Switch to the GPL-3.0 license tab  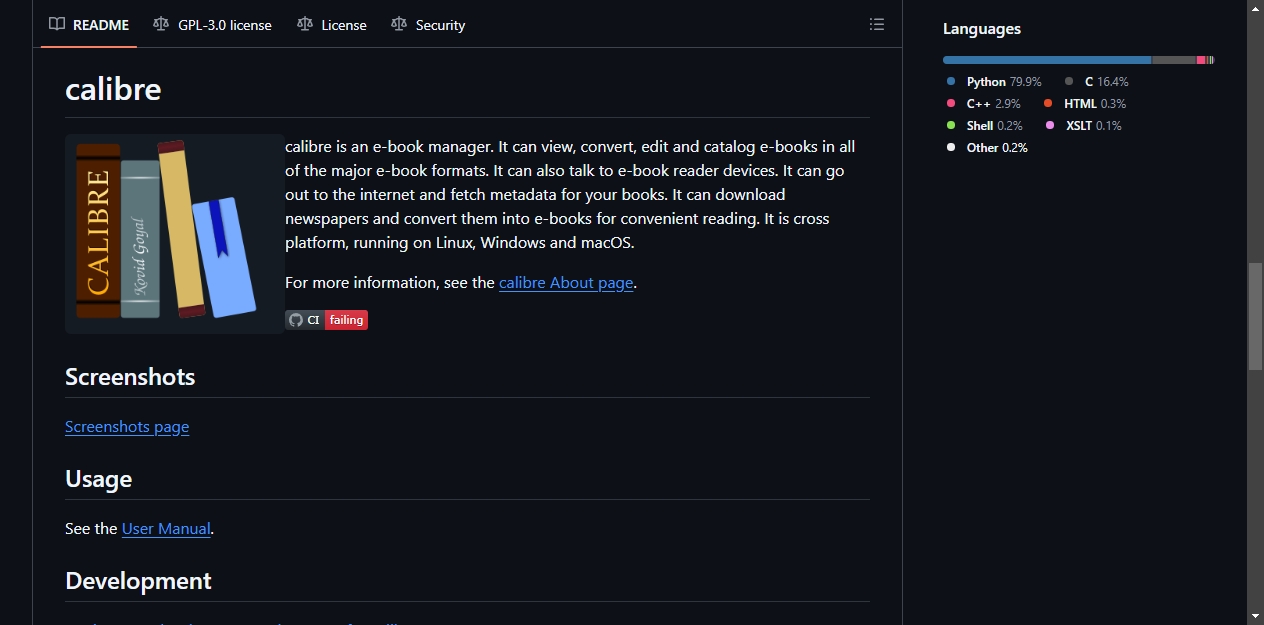click(x=212, y=25)
